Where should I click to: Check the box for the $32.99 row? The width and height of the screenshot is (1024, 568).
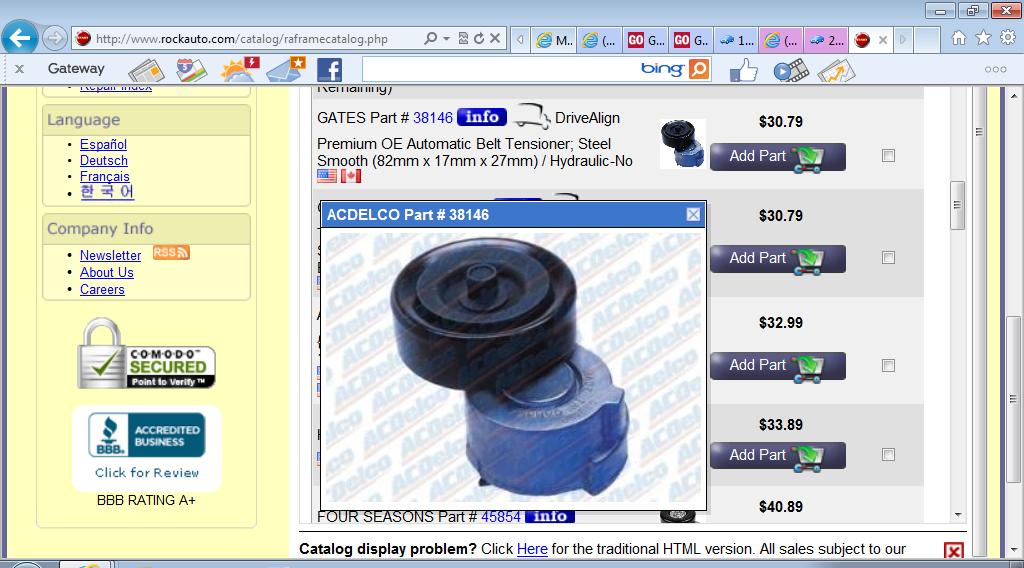(888, 366)
